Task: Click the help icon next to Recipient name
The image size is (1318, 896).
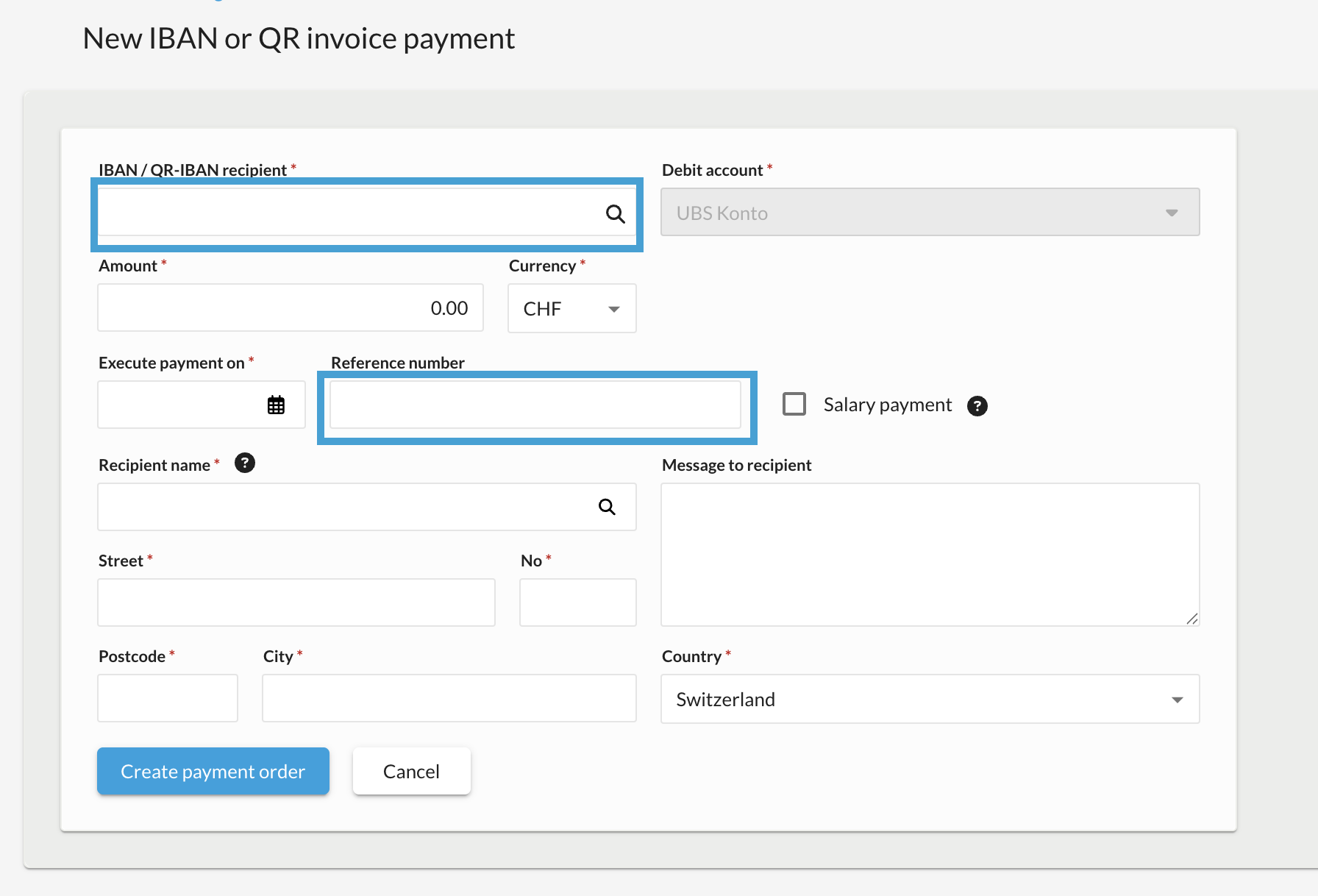Action: coord(244,463)
